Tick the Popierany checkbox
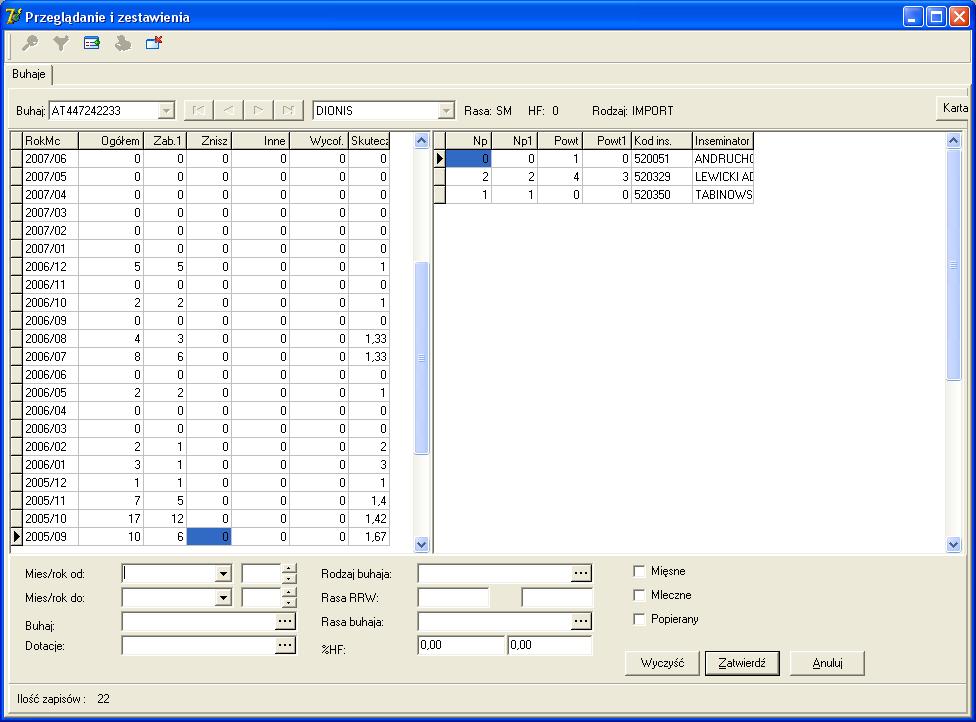This screenshot has width=976, height=722. pyautogui.click(x=639, y=619)
